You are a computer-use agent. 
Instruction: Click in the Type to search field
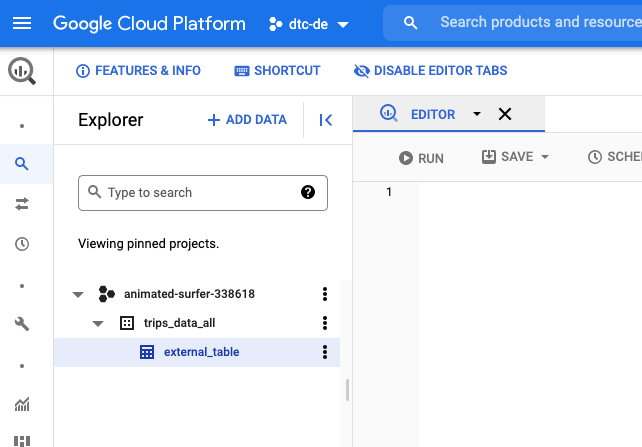pos(203,193)
